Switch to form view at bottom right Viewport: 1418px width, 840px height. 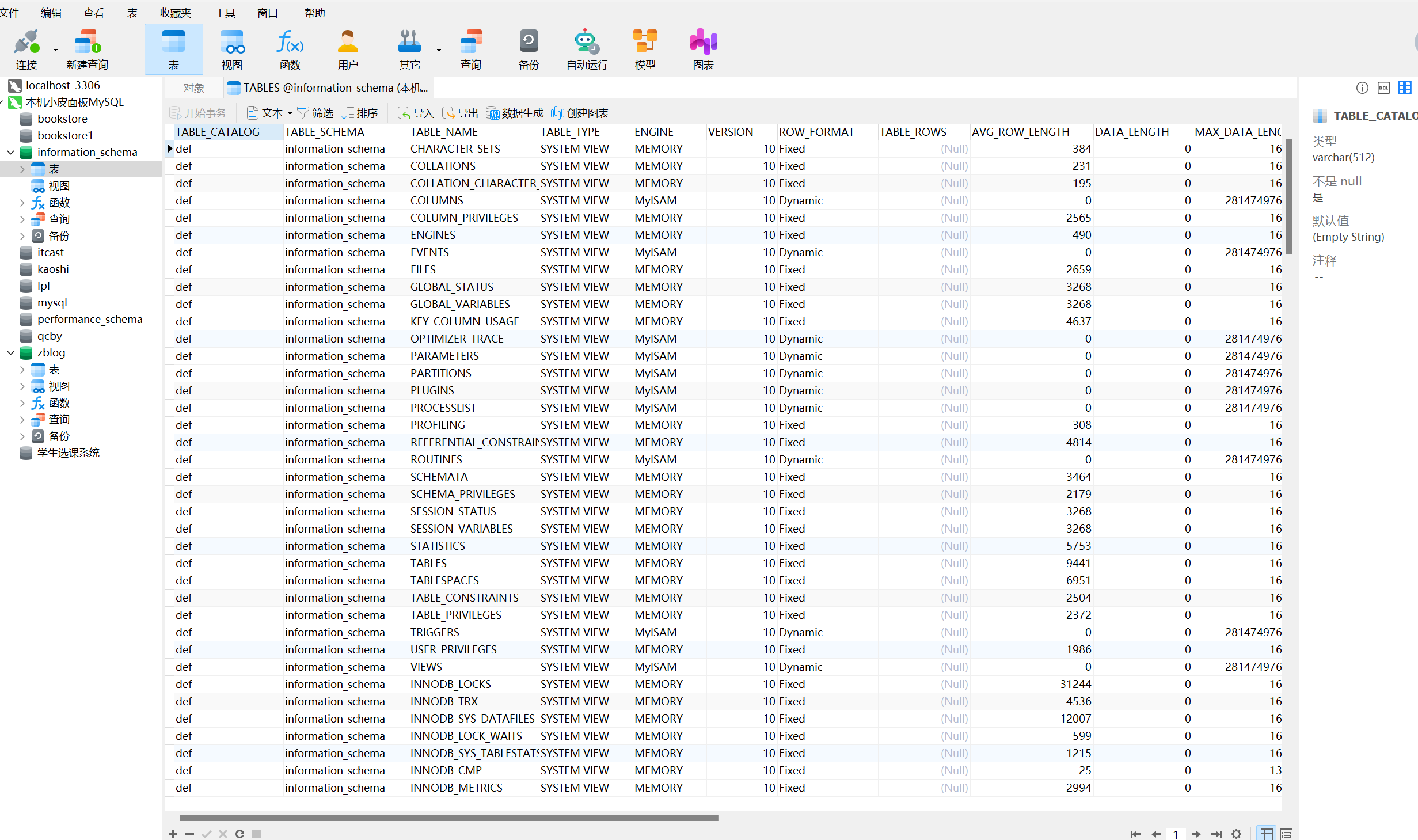(1286, 833)
